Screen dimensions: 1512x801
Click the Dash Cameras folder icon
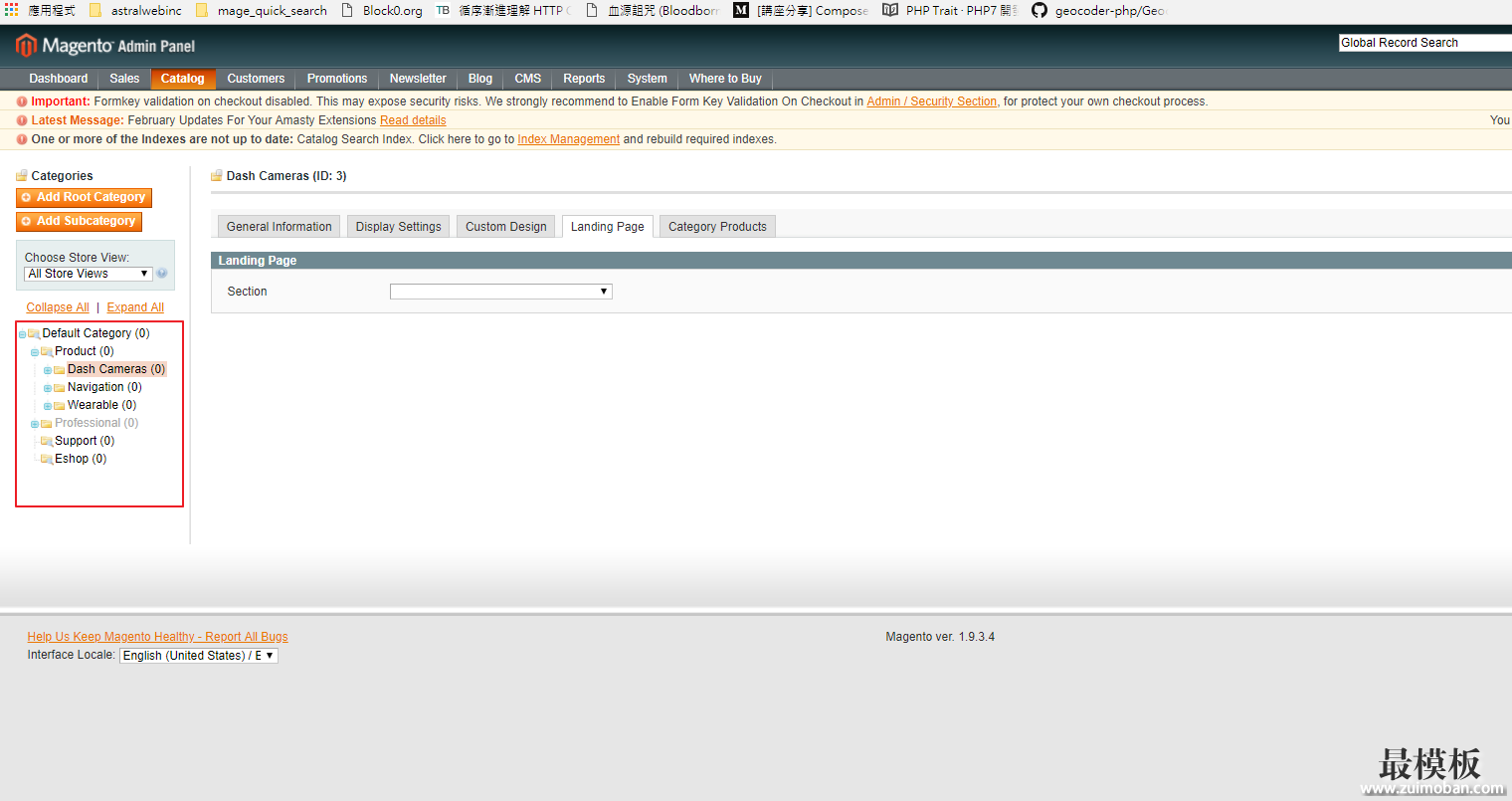59,369
